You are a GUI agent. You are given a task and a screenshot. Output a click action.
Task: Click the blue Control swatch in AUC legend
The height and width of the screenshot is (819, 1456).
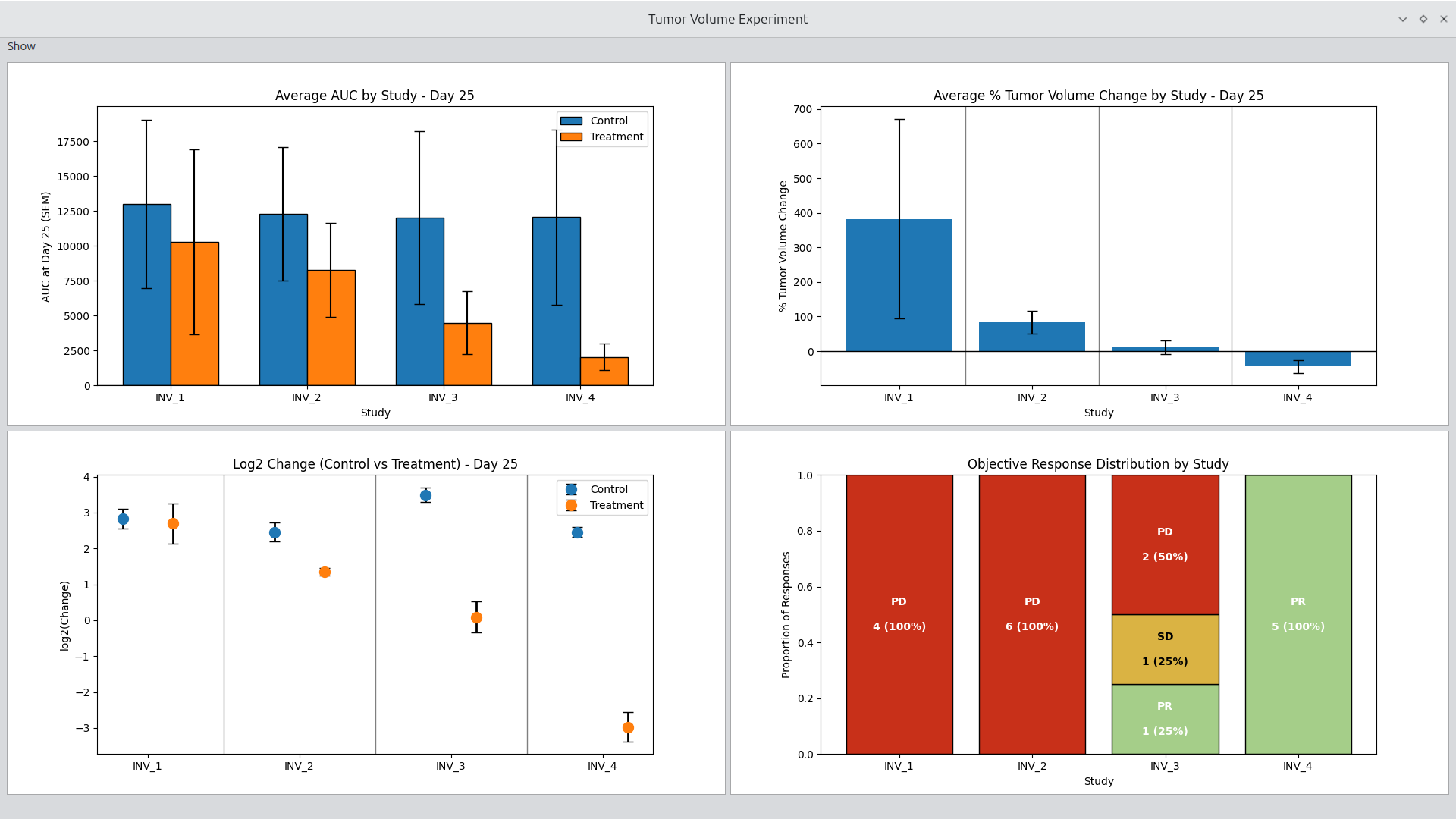pyautogui.click(x=571, y=121)
